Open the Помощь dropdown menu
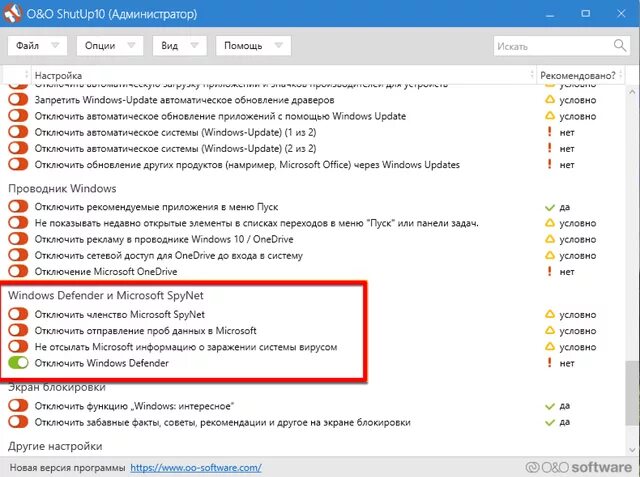This screenshot has width=640, height=477. coord(253,45)
